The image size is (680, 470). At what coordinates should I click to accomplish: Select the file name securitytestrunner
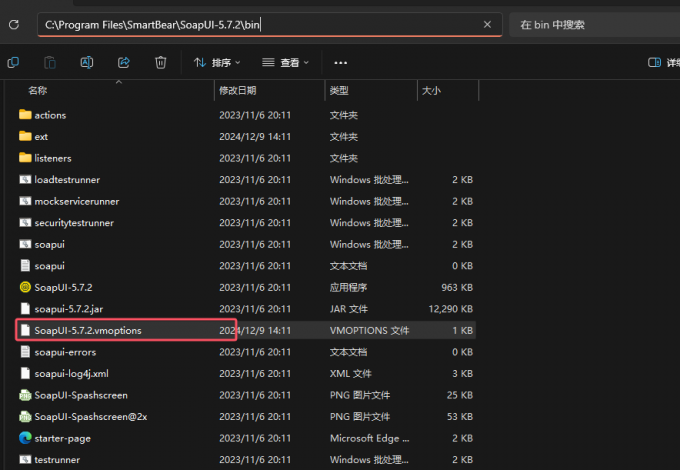click(74, 223)
